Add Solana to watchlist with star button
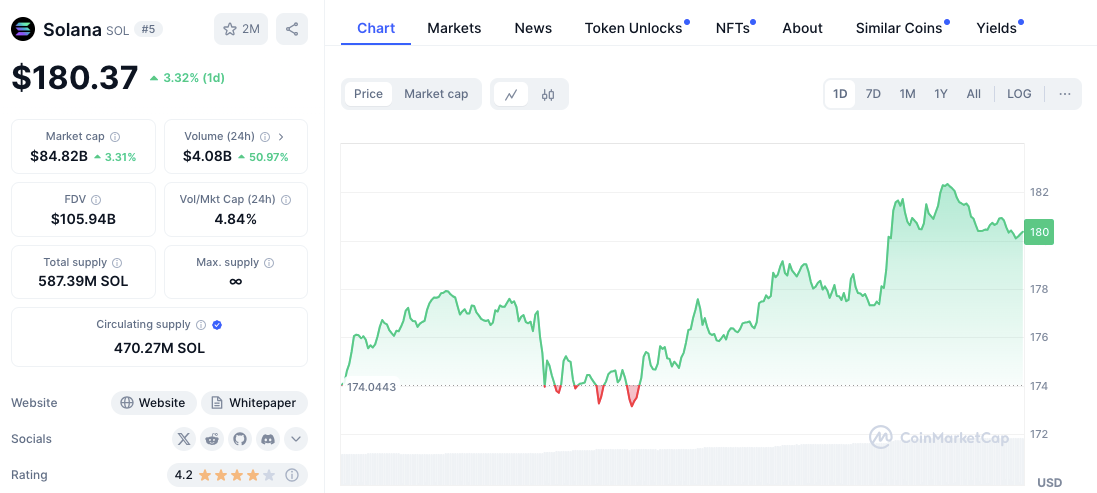Screen dimensions: 1097x493 click(x=241, y=29)
